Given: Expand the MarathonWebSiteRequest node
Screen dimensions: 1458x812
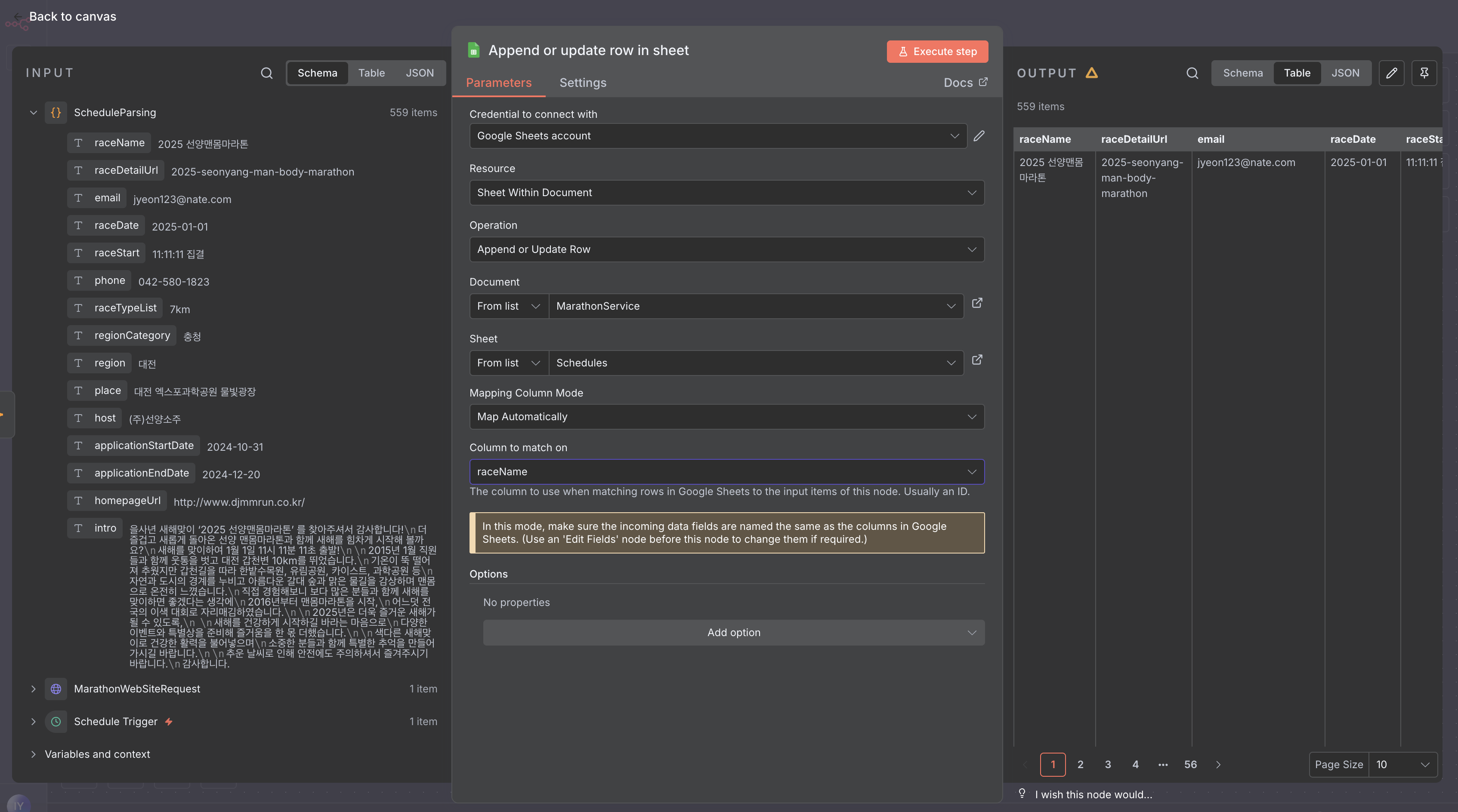Looking at the screenshot, I should (34, 689).
